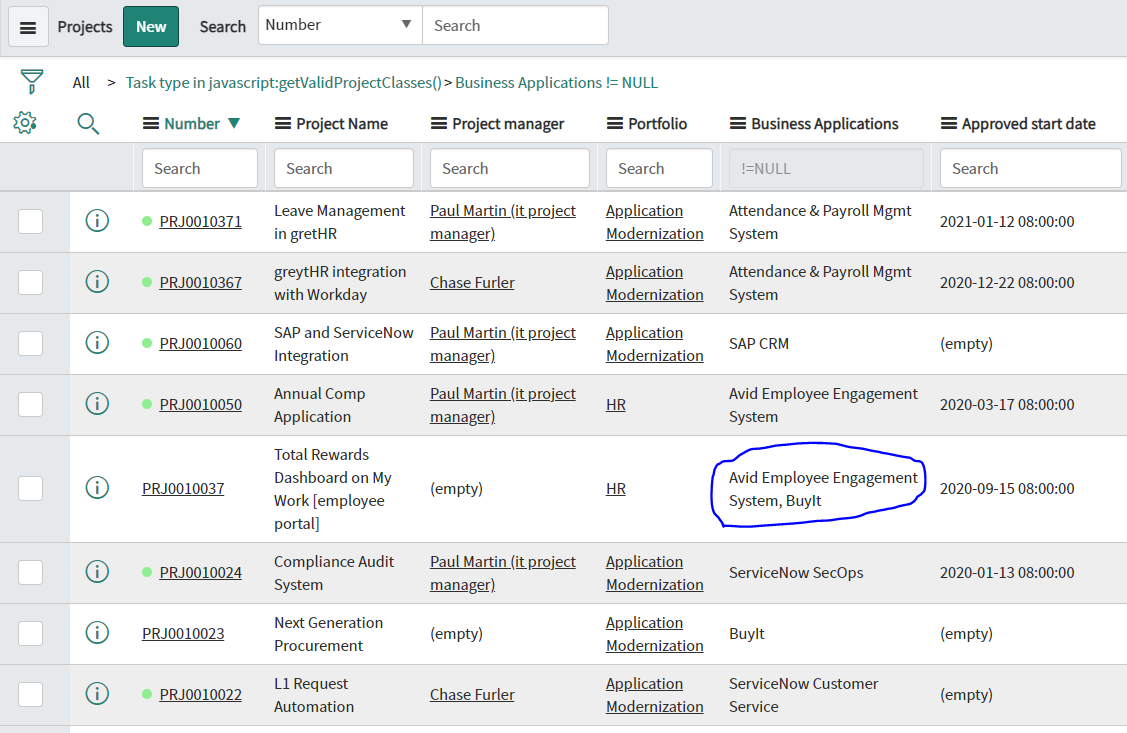The height and width of the screenshot is (733, 1127).
Task: Click the 2020-09-15 08:00:00 date cell
Action: [1007, 489]
